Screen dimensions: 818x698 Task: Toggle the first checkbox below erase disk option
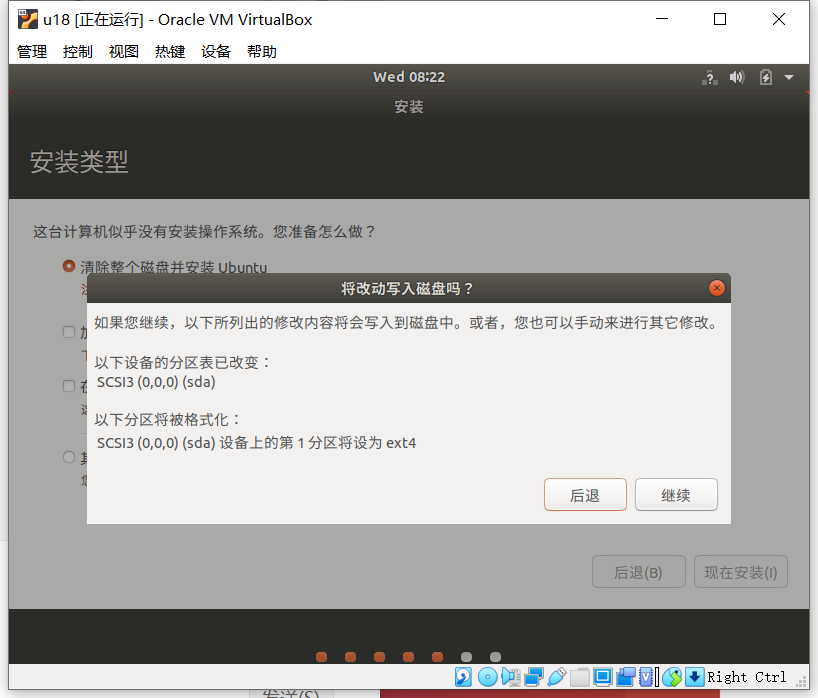coord(69,332)
